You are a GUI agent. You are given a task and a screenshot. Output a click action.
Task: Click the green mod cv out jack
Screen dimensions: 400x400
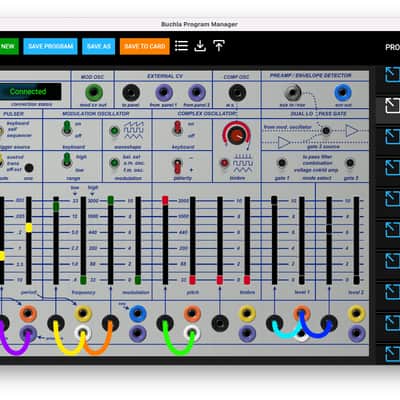pyautogui.click(x=94, y=92)
